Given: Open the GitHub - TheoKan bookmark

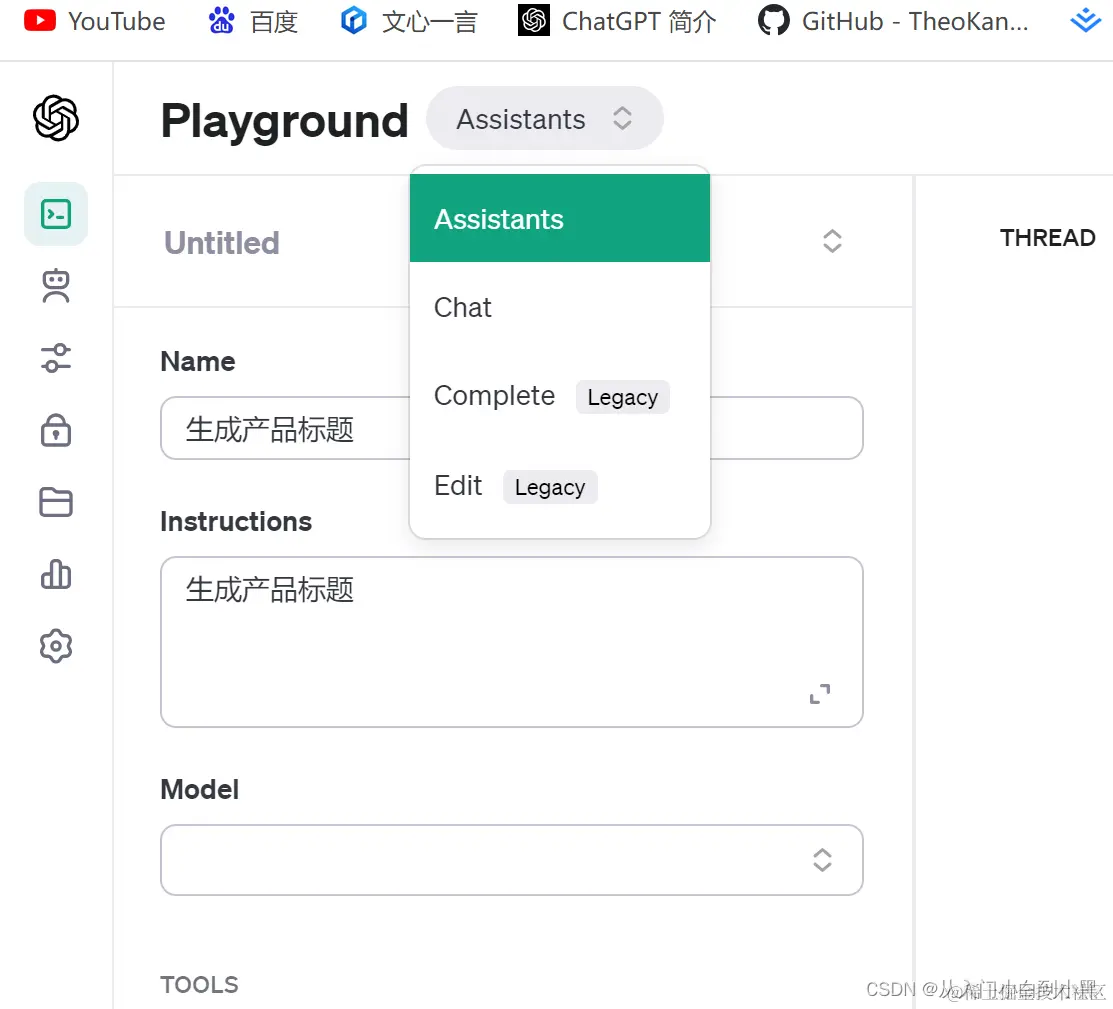Looking at the screenshot, I should coord(893,21).
